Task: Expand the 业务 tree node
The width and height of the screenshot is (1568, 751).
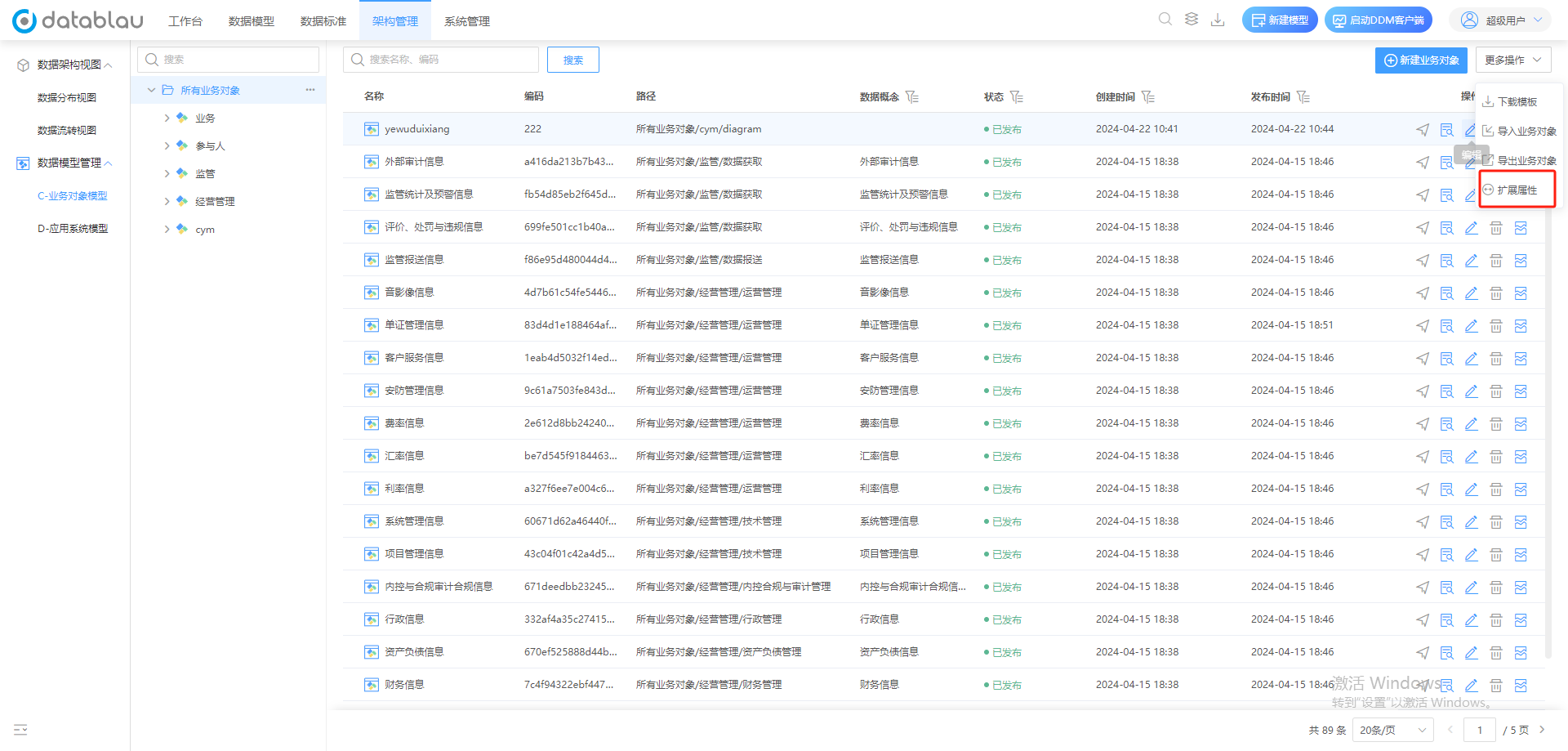Action: click(x=167, y=118)
